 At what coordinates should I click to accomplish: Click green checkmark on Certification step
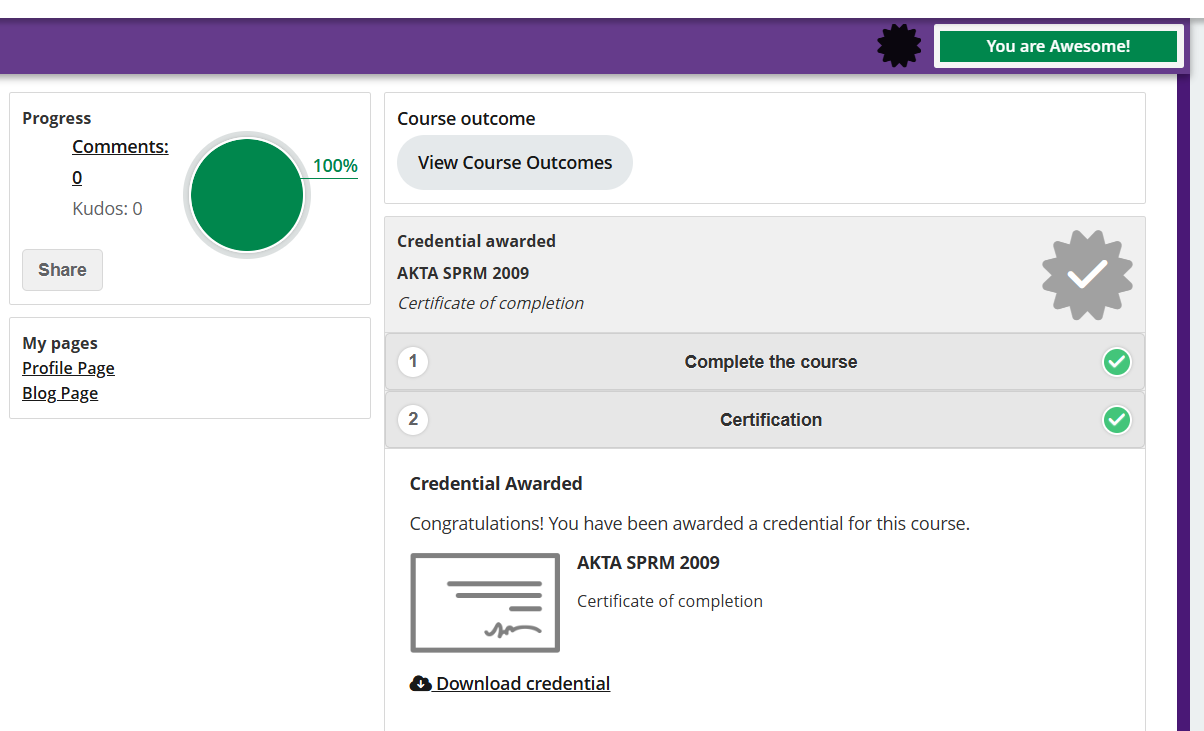(1116, 420)
